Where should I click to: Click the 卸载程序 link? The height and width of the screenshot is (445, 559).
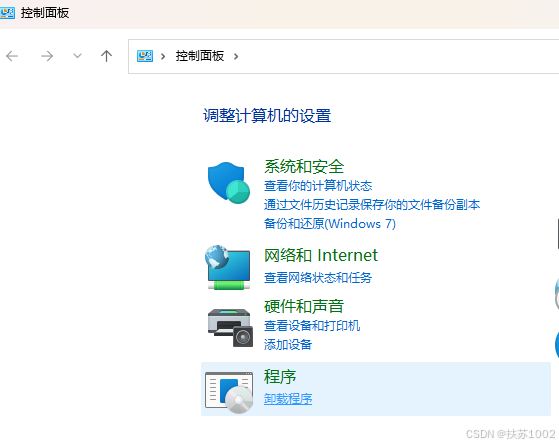click(x=288, y=399)
